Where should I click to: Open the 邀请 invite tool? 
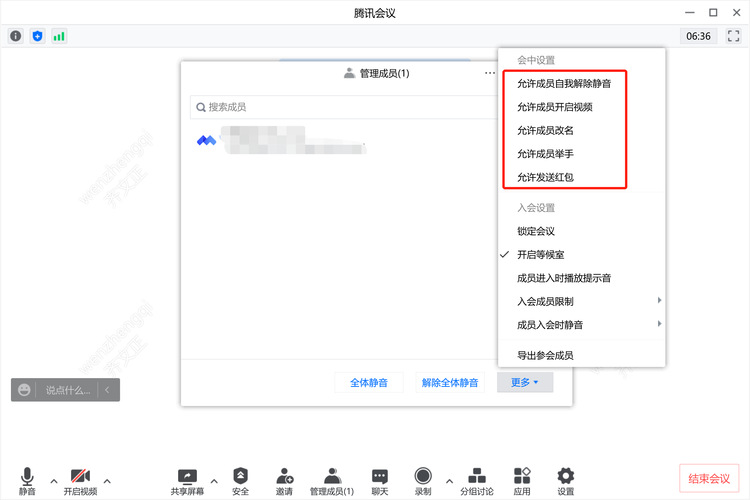coord(285,481)
